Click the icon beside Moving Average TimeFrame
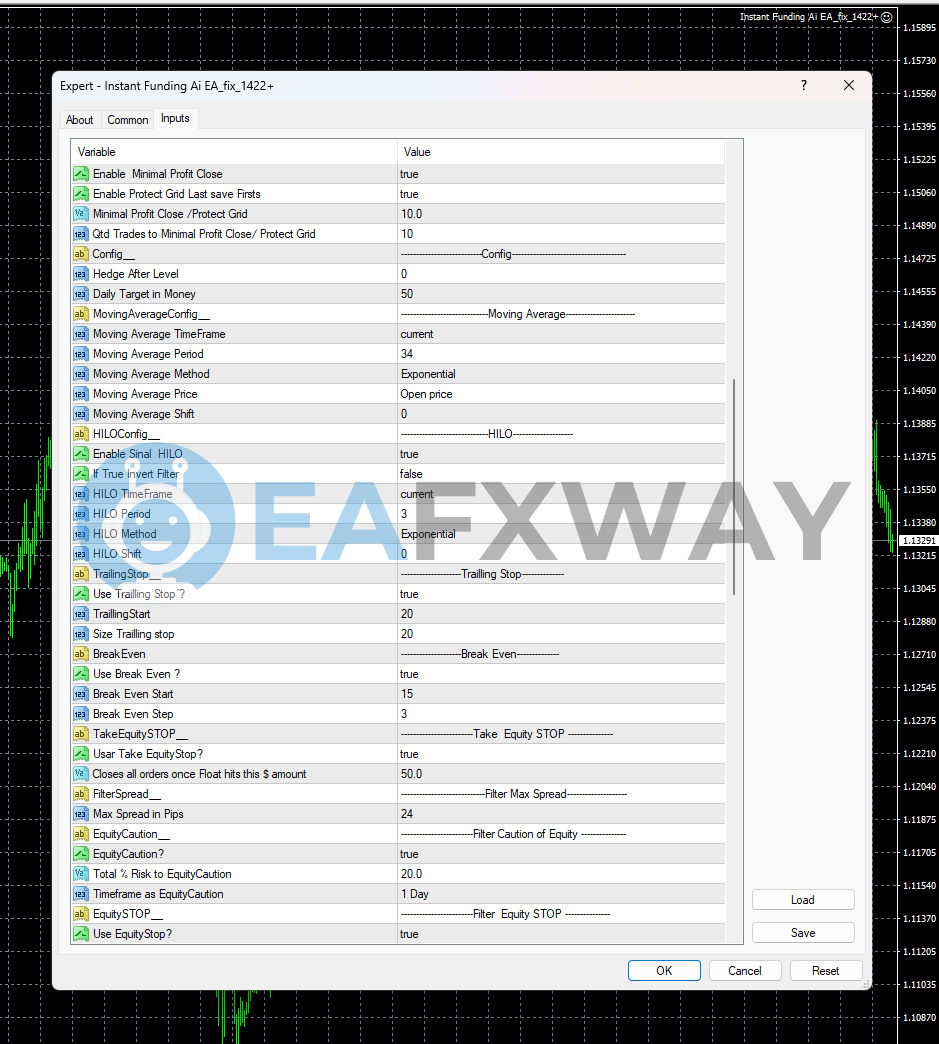 81,334
